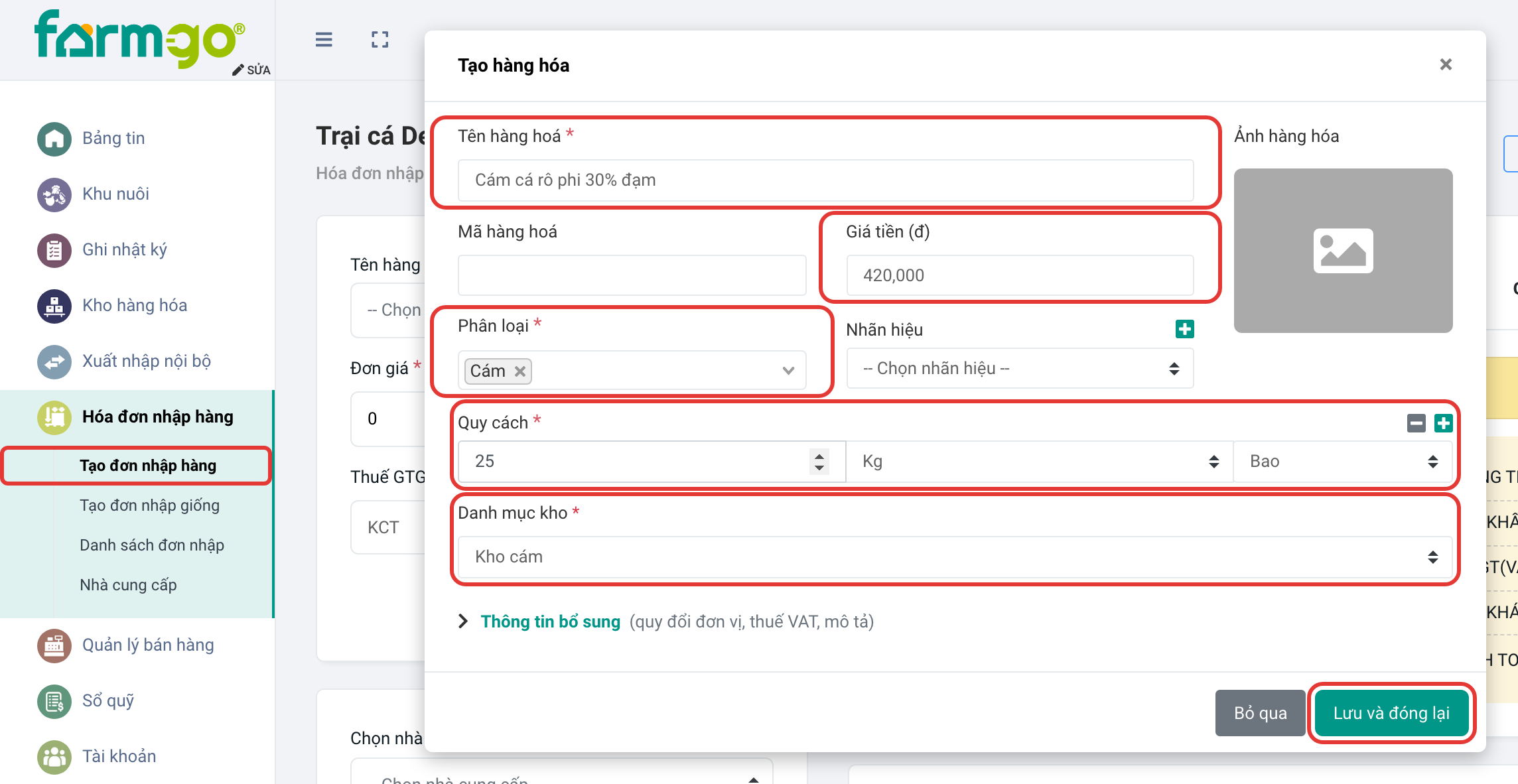Viewport: 1518px width, 784px height.
Task: Open Tài khoản sidebar icon
Action: (54, 757)
